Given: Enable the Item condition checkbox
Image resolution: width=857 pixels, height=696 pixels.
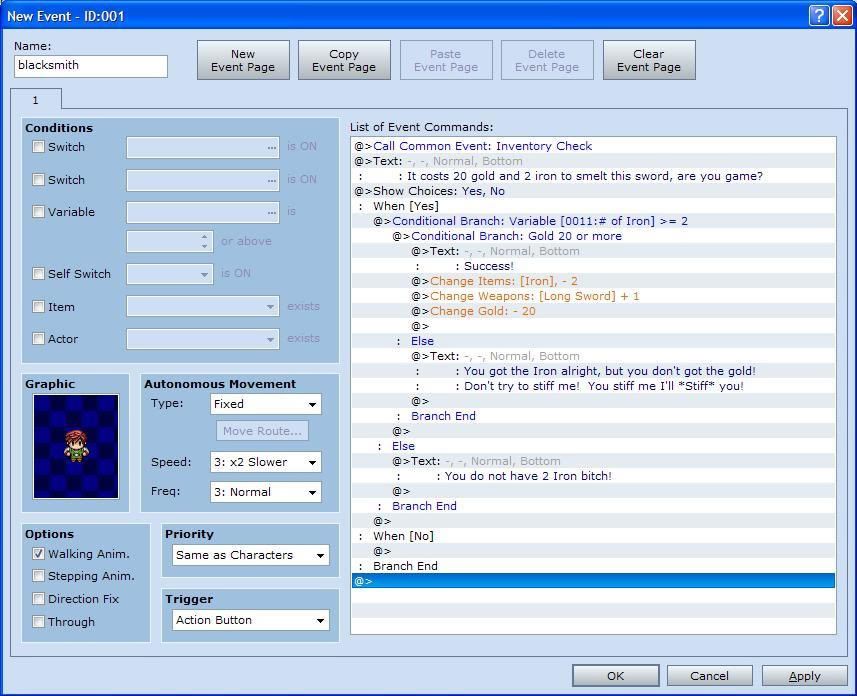Looking at the screenshot, I should point(38,307).
